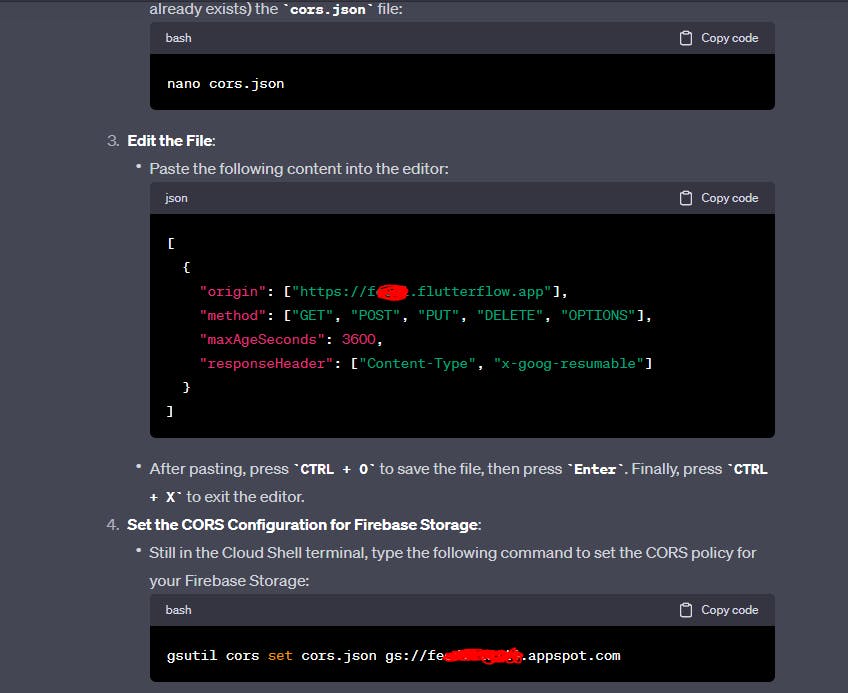Click the "PUT" method string
The image size is (848, 693).
(x=438, y=315)
